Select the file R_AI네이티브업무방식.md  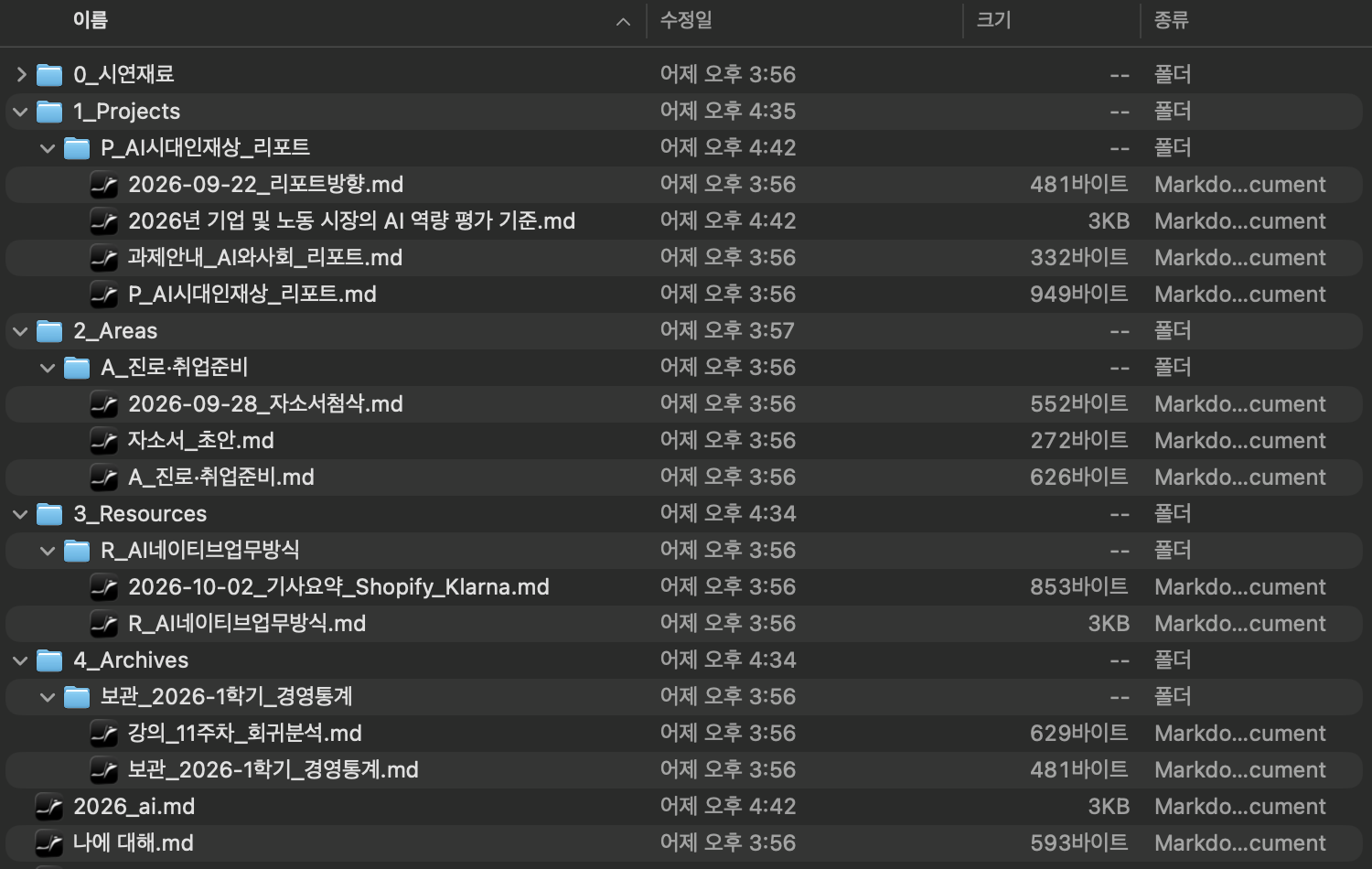247,624
